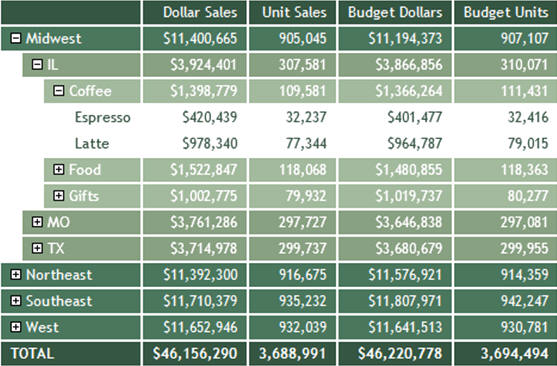Select the Latte product row label
This screenshot has height=366, width=557.
point(92,144)
